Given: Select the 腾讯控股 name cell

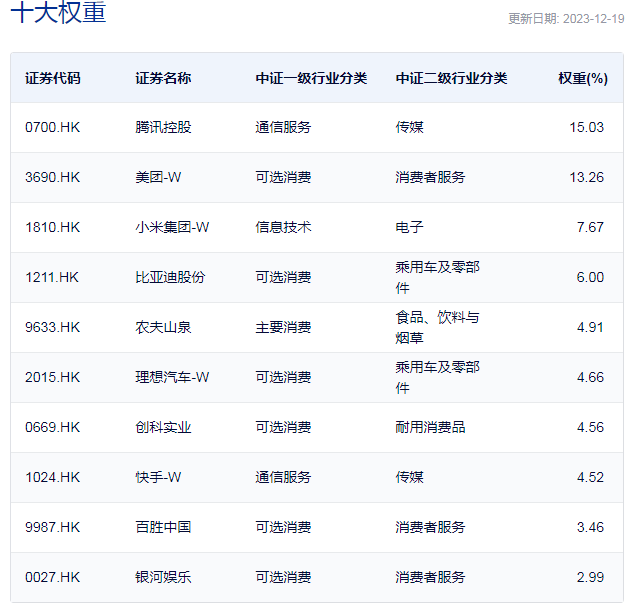Looking at the screenshot, I should pos(163,128).
